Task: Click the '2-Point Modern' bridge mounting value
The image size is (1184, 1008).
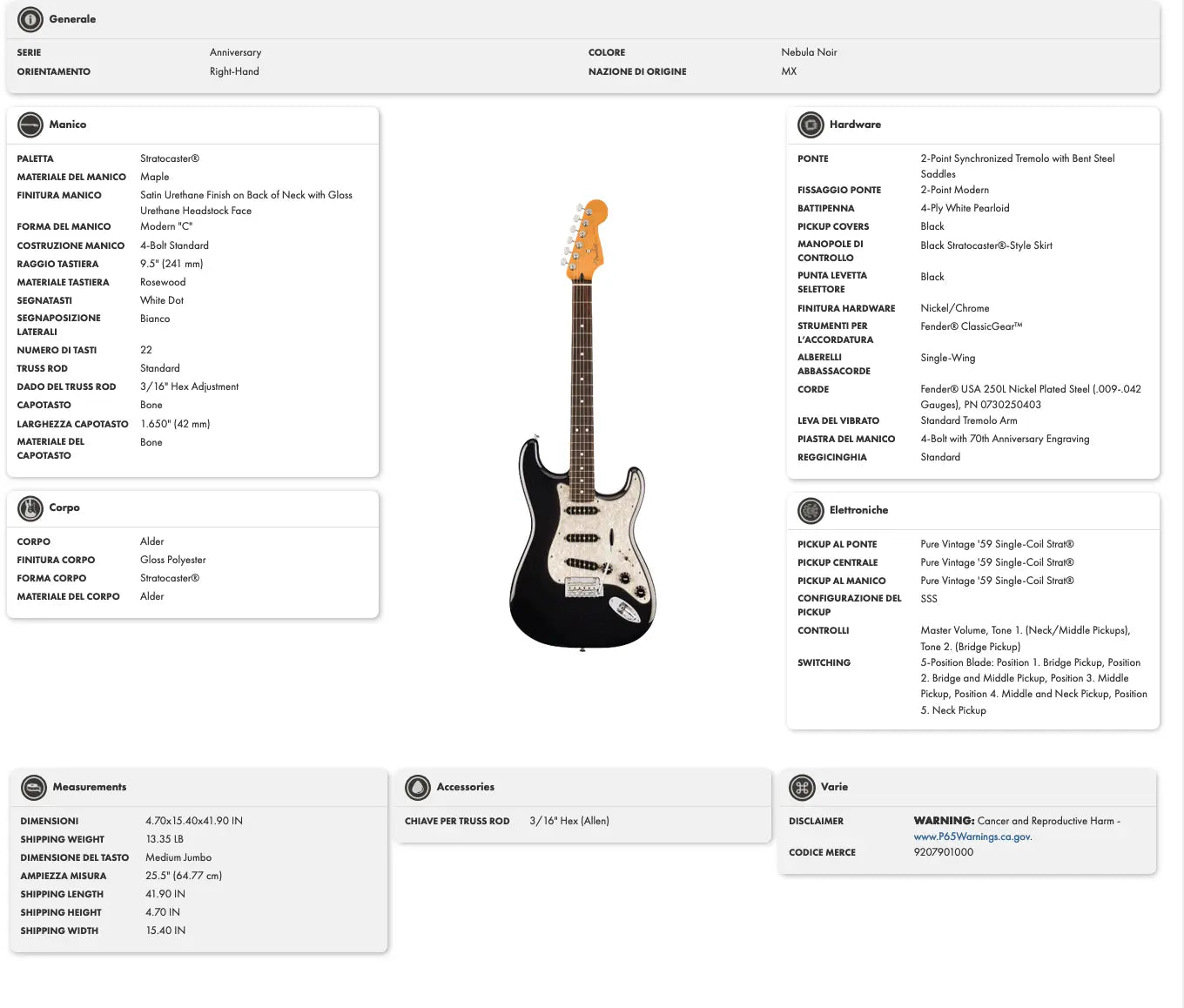Action: click(954, 190)
